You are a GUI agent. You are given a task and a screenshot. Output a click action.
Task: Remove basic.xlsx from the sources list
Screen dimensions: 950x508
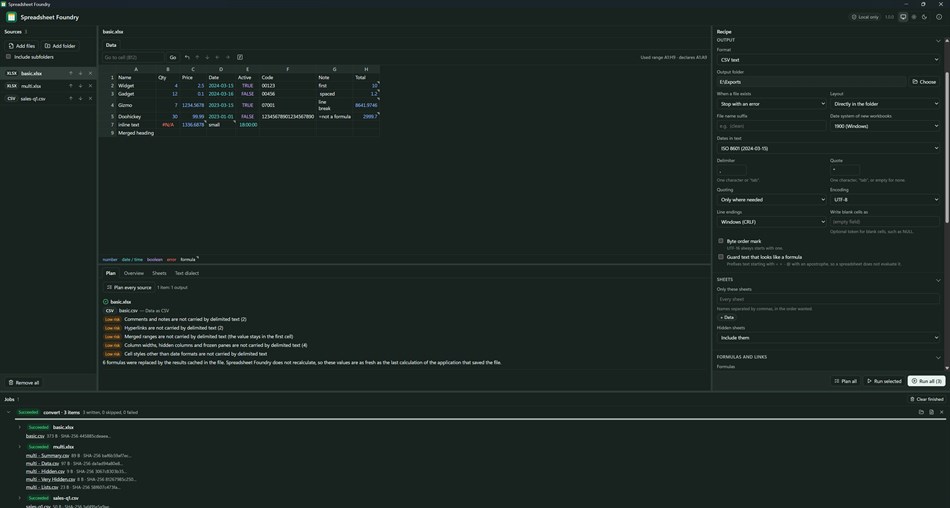point(90,73)
